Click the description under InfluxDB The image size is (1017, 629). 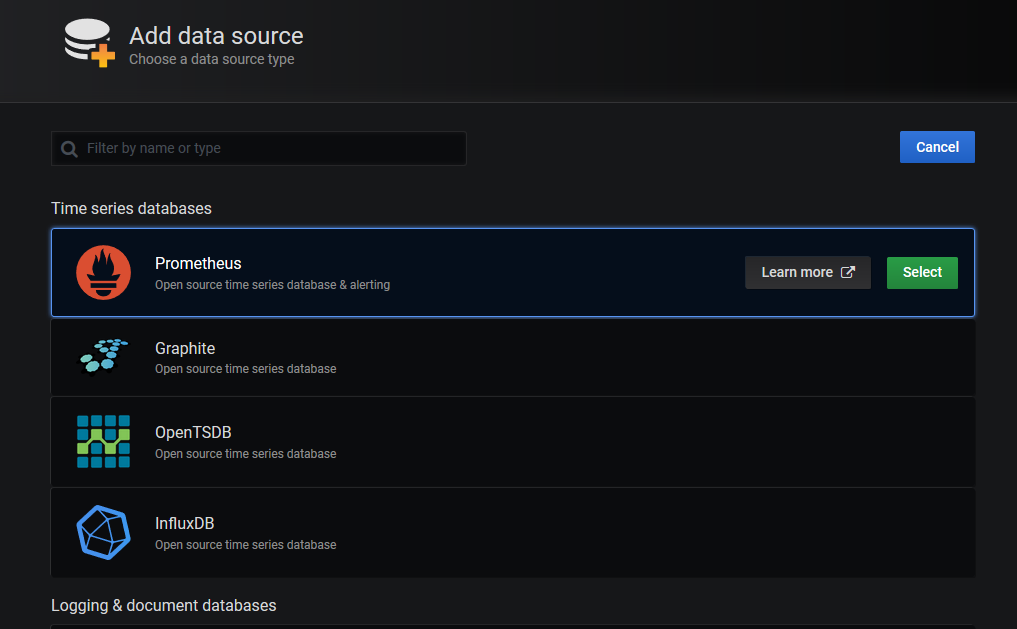[x=246, y=545]
